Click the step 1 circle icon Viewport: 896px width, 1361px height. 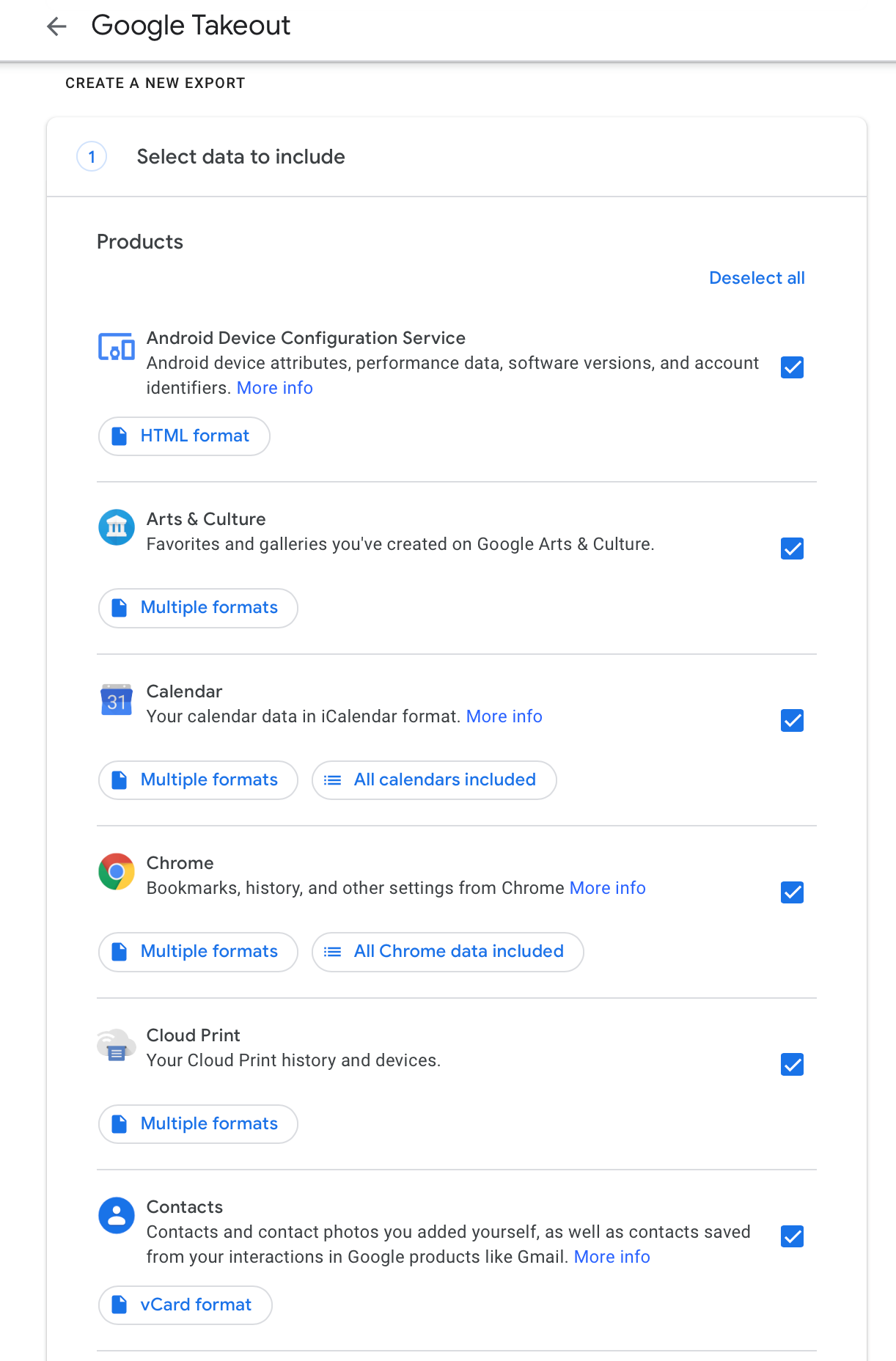click(92, 157)
